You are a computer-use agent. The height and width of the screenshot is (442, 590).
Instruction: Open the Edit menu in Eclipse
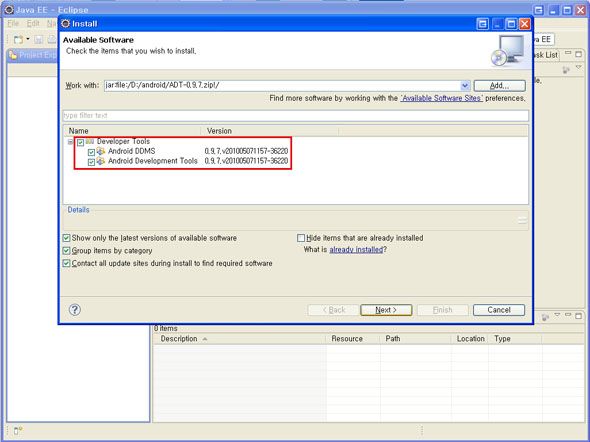33,24
